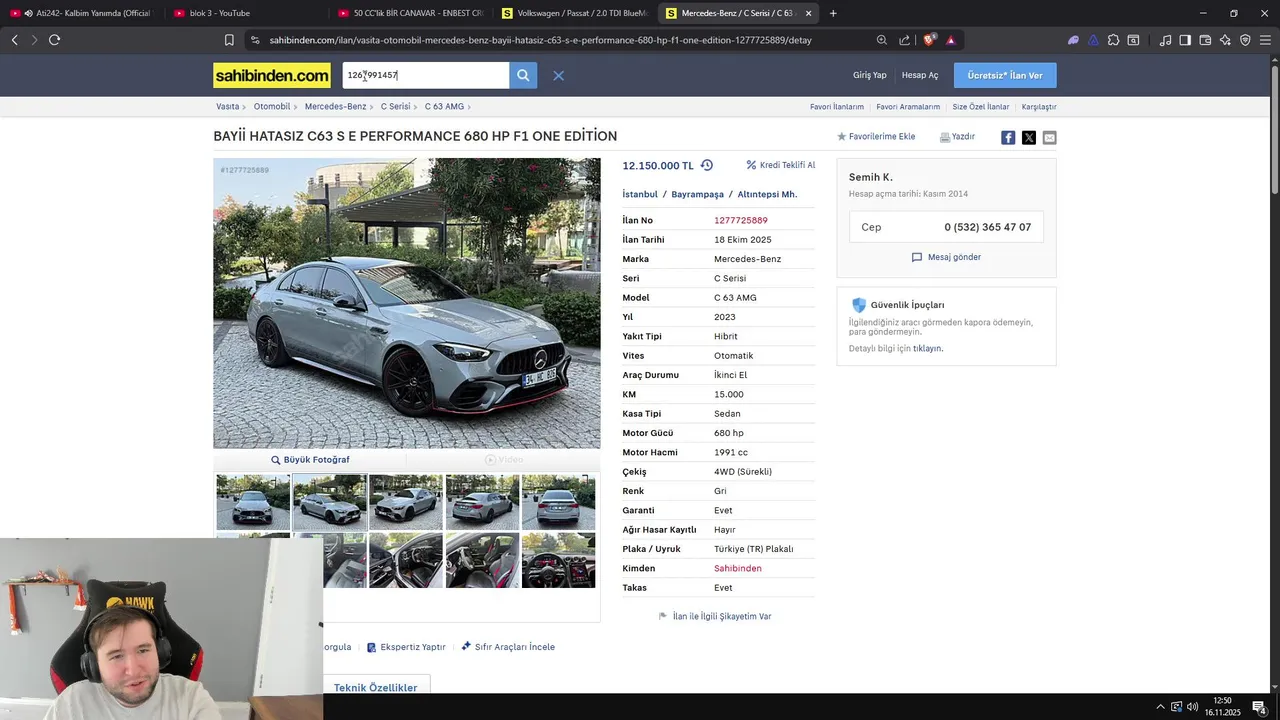Image resolution: width=1280 pixels, height=720 pixels.
Task: Click Kredi Teklifi Al link
Action: pos(781,165)
